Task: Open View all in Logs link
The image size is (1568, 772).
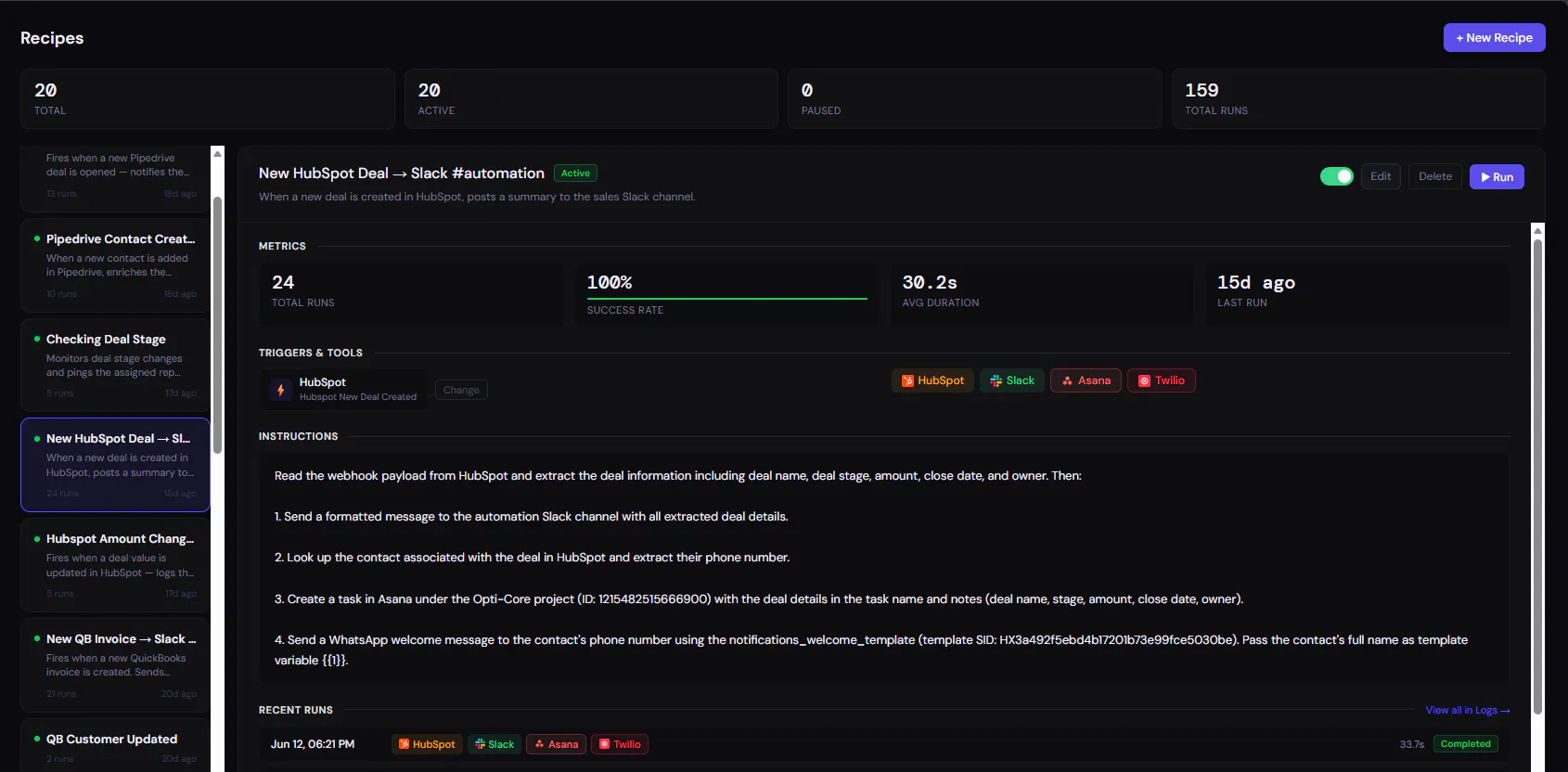Action: click(1468, 710)
